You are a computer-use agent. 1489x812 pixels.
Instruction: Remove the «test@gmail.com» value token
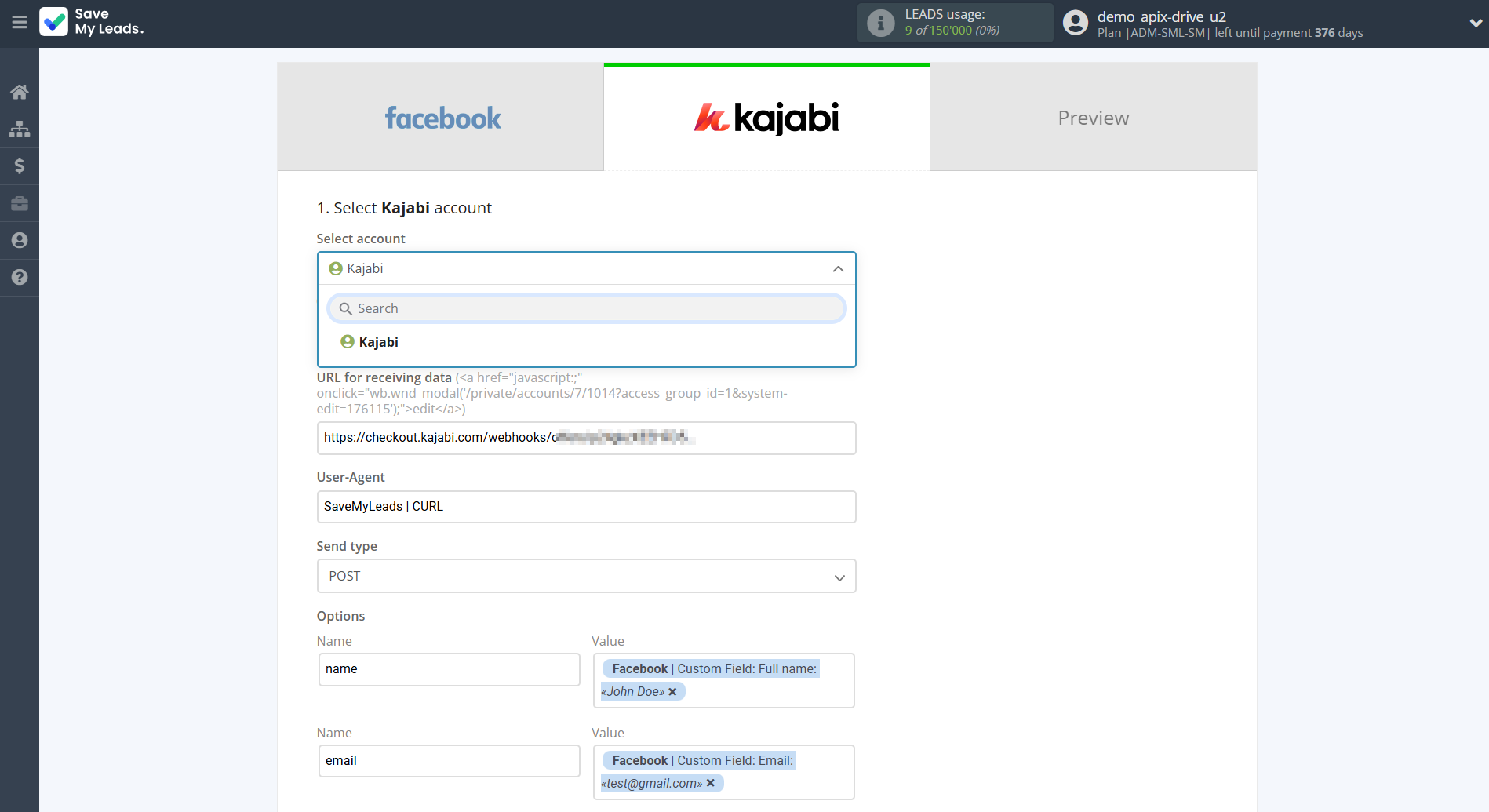pyautogui.click(x=710, y=783)
